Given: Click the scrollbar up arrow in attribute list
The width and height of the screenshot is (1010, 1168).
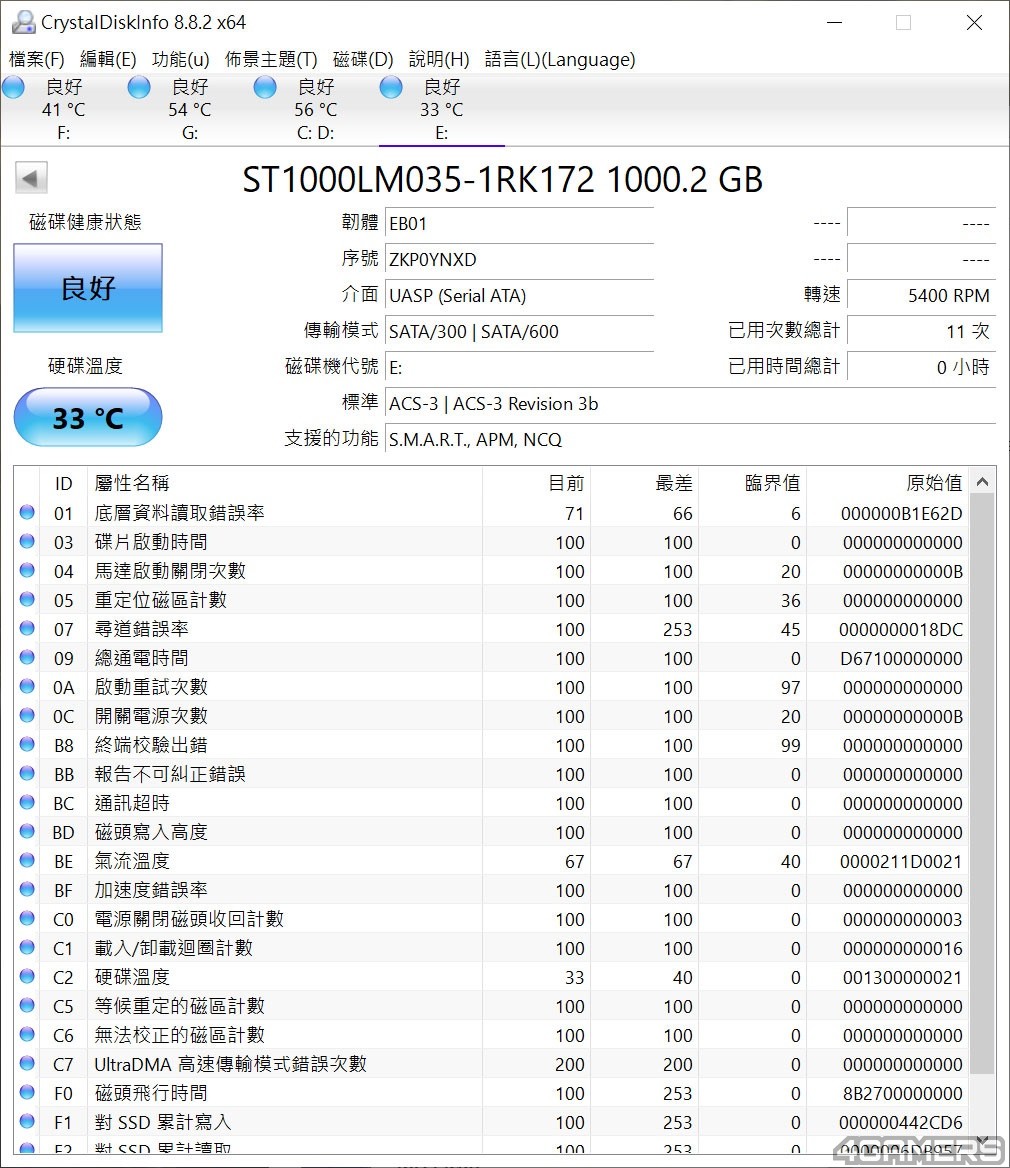Looking at the screenshot, I should coord(982,482).
